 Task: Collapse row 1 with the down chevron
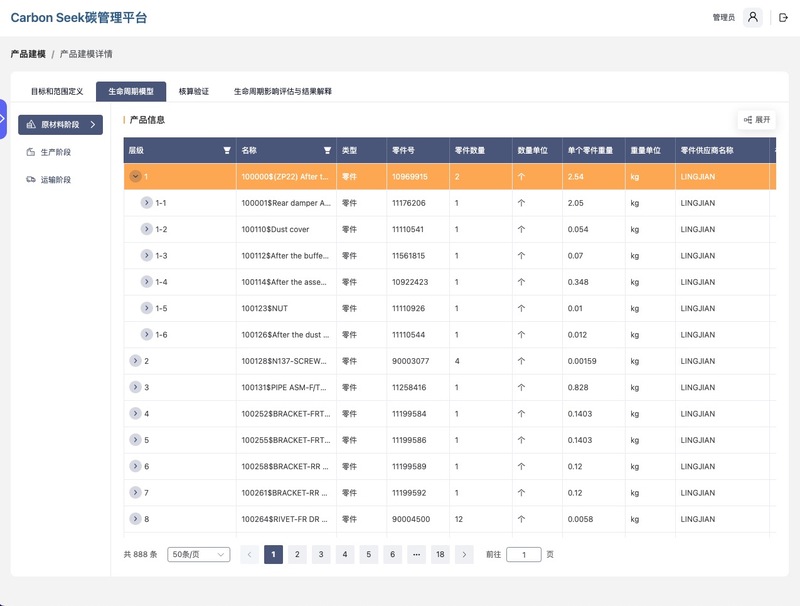(135, 176)
